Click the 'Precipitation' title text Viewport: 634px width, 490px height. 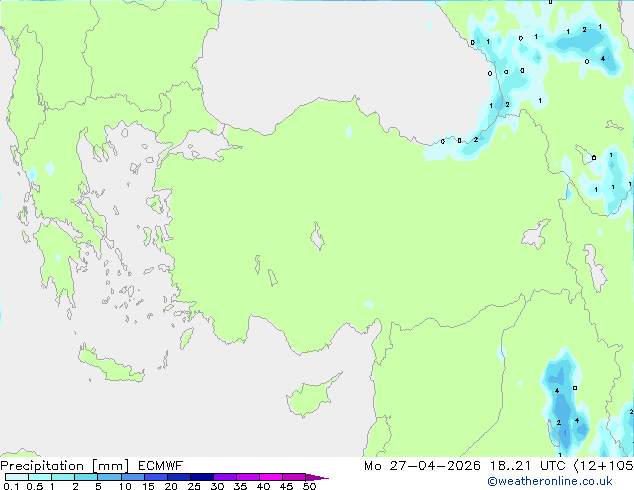click(x=42, y=466)
